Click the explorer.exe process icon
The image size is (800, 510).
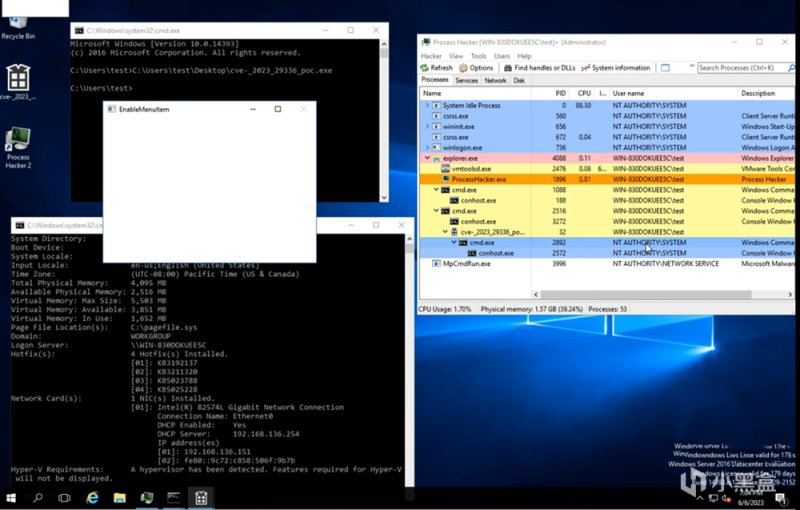[436, 159]
